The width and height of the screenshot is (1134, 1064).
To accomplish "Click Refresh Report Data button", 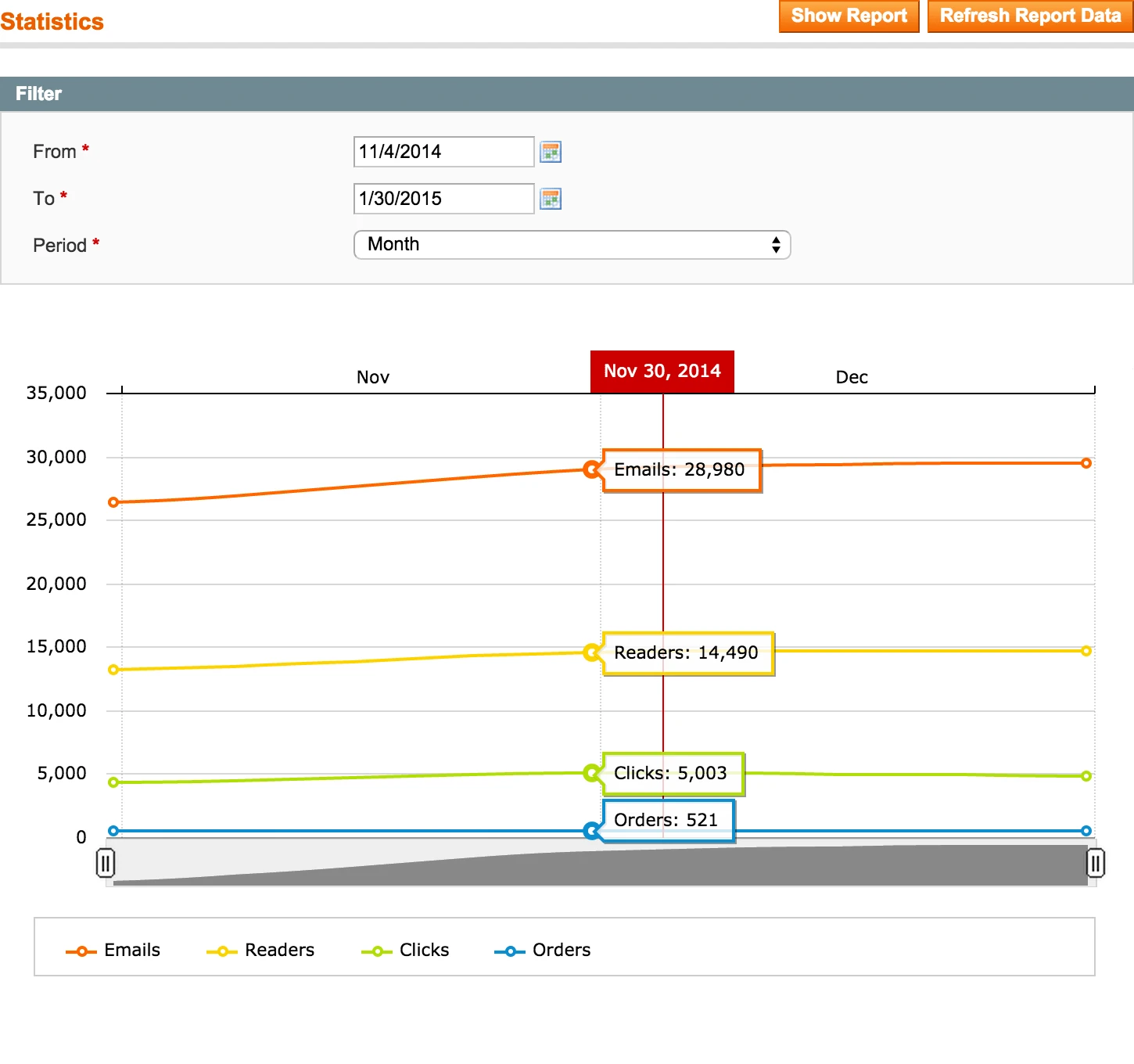I will coord(1030,16).
